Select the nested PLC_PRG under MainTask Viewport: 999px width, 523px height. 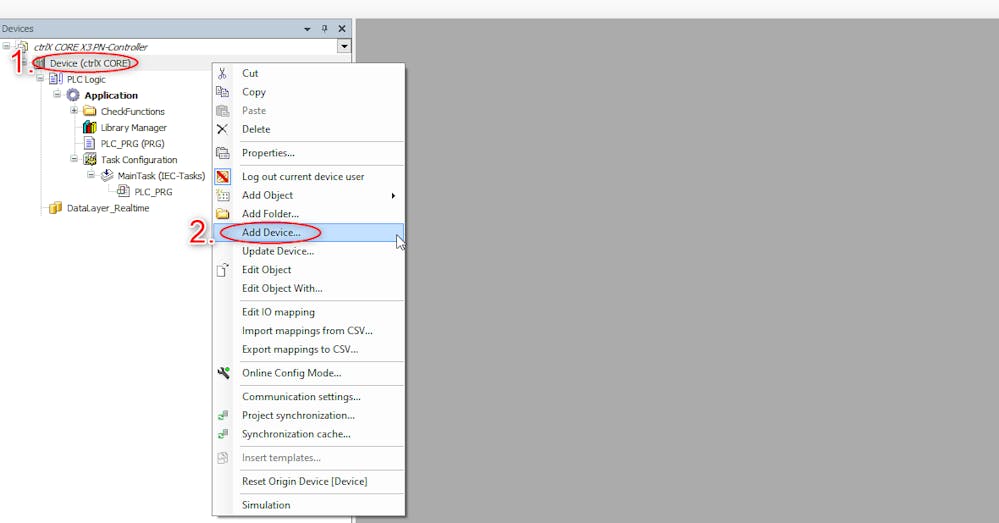click(153, 192)
